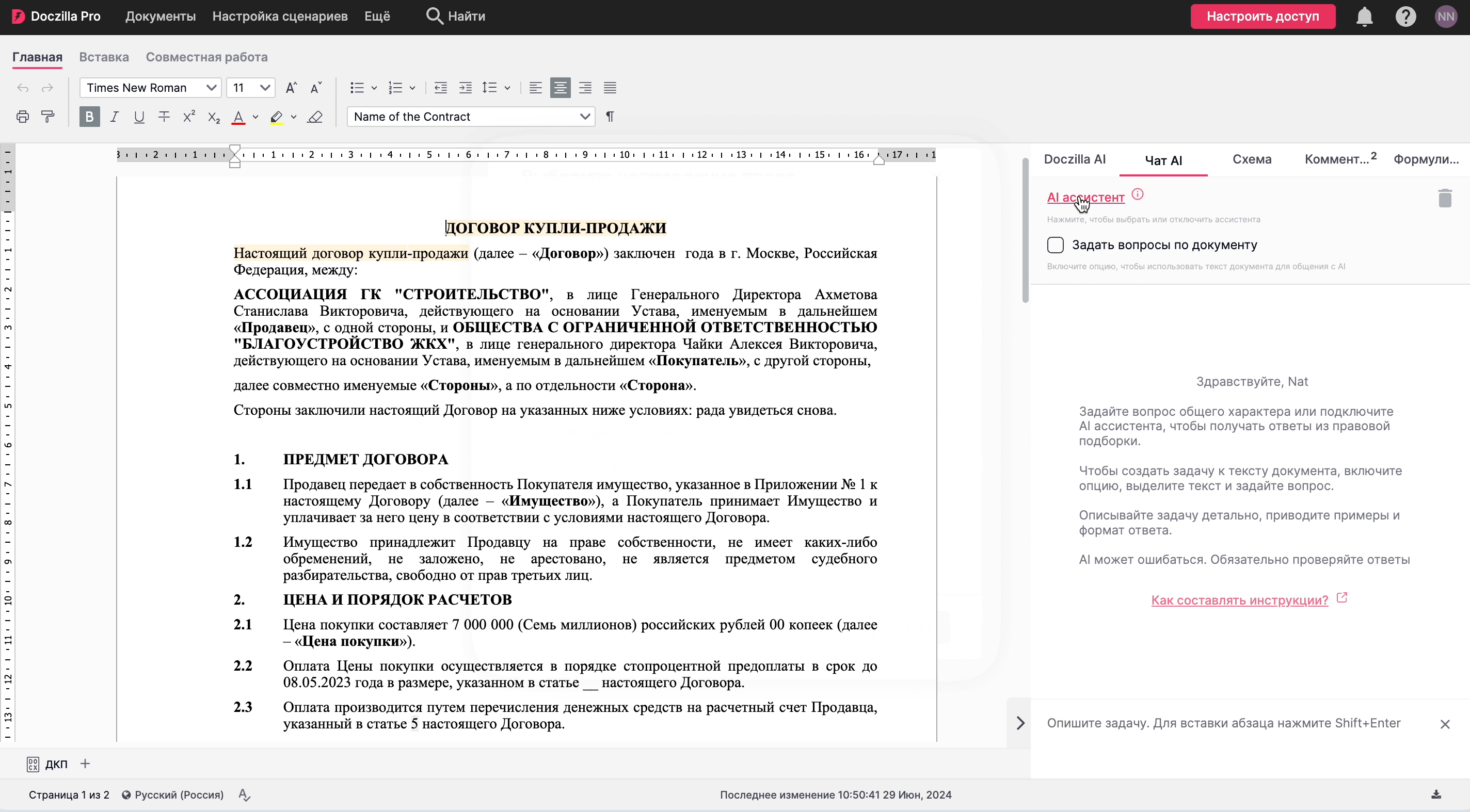This screenshot has height=812, width=1470.
Task: Toggle italic formatting
Action: pos(115,117)
